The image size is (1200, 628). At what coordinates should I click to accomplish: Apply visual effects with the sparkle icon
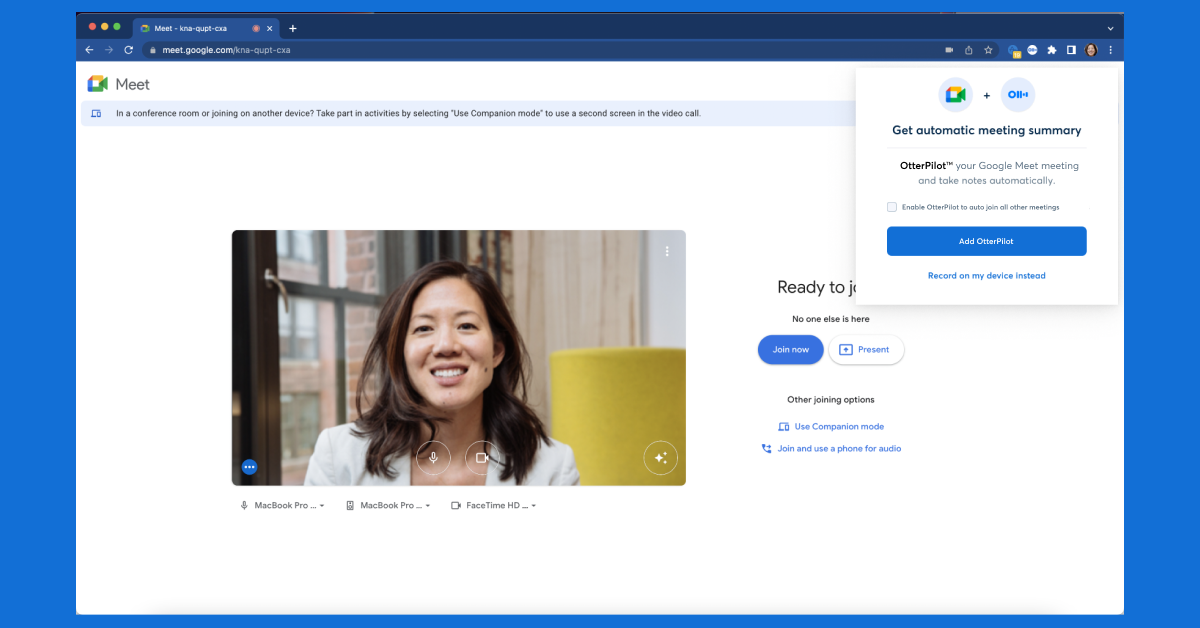(660, 458)
